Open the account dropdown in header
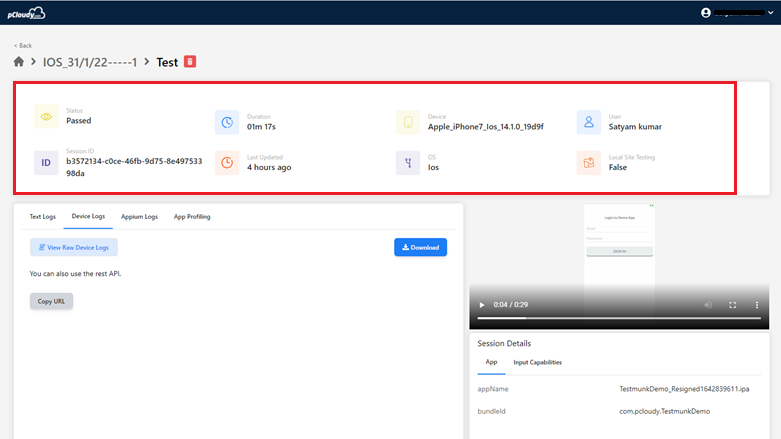 pyautogui.click(x=743, y=12)
